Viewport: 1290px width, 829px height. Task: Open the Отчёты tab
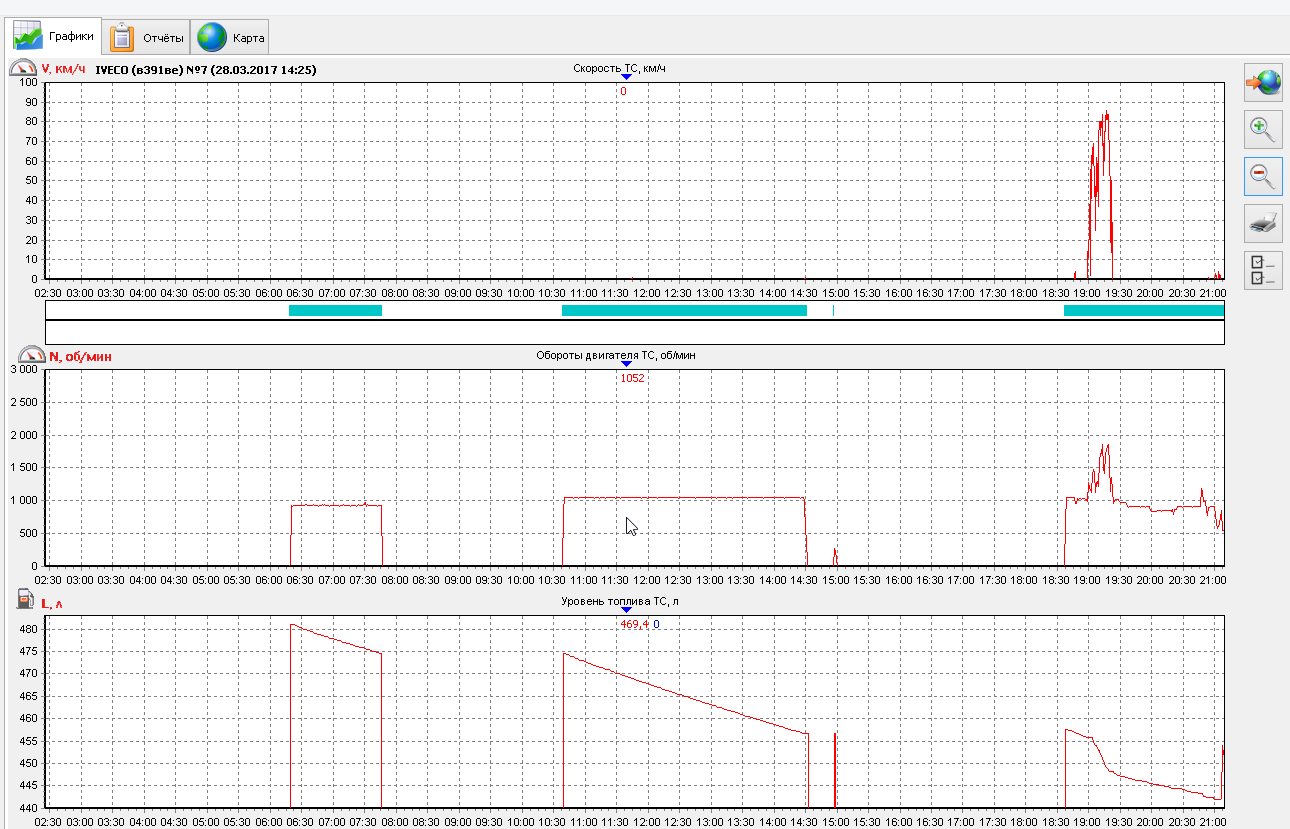[x=148, y=38]
